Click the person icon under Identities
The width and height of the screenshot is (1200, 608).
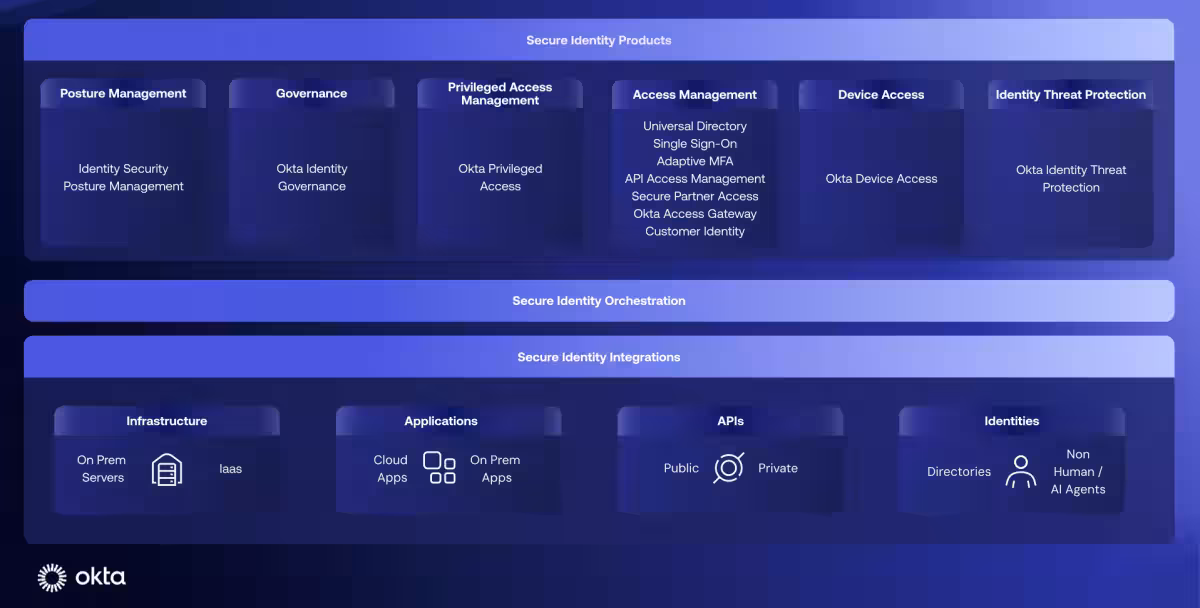pyautogui.click(x=1020, y=471)
